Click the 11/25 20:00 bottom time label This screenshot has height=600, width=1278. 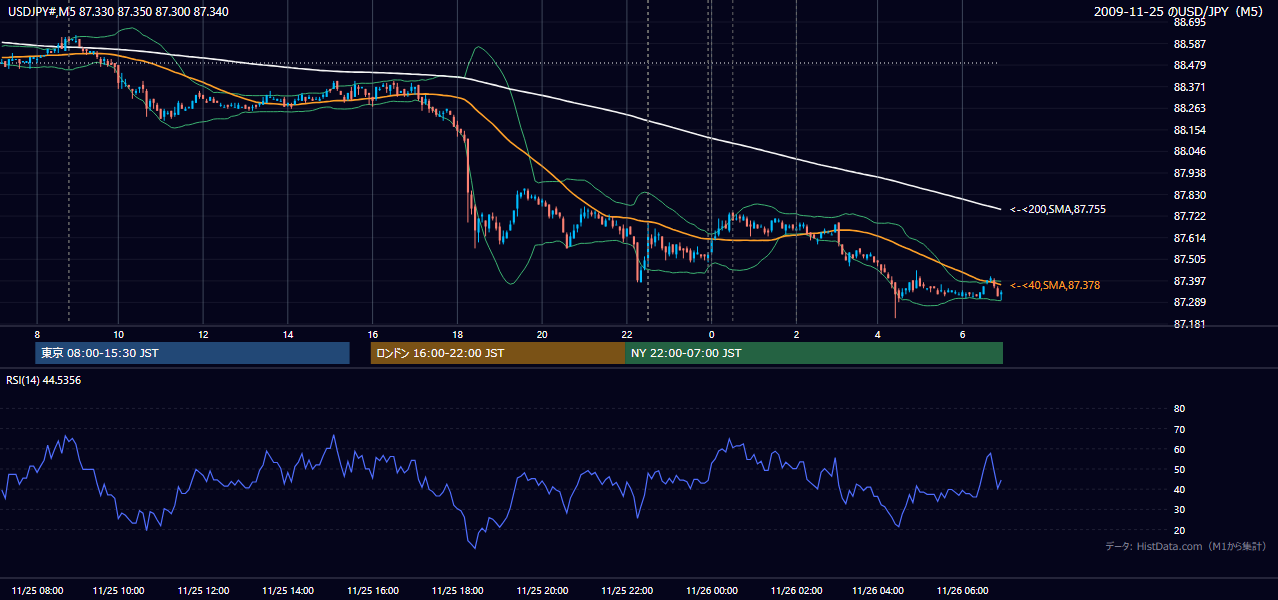click(541, 590)
